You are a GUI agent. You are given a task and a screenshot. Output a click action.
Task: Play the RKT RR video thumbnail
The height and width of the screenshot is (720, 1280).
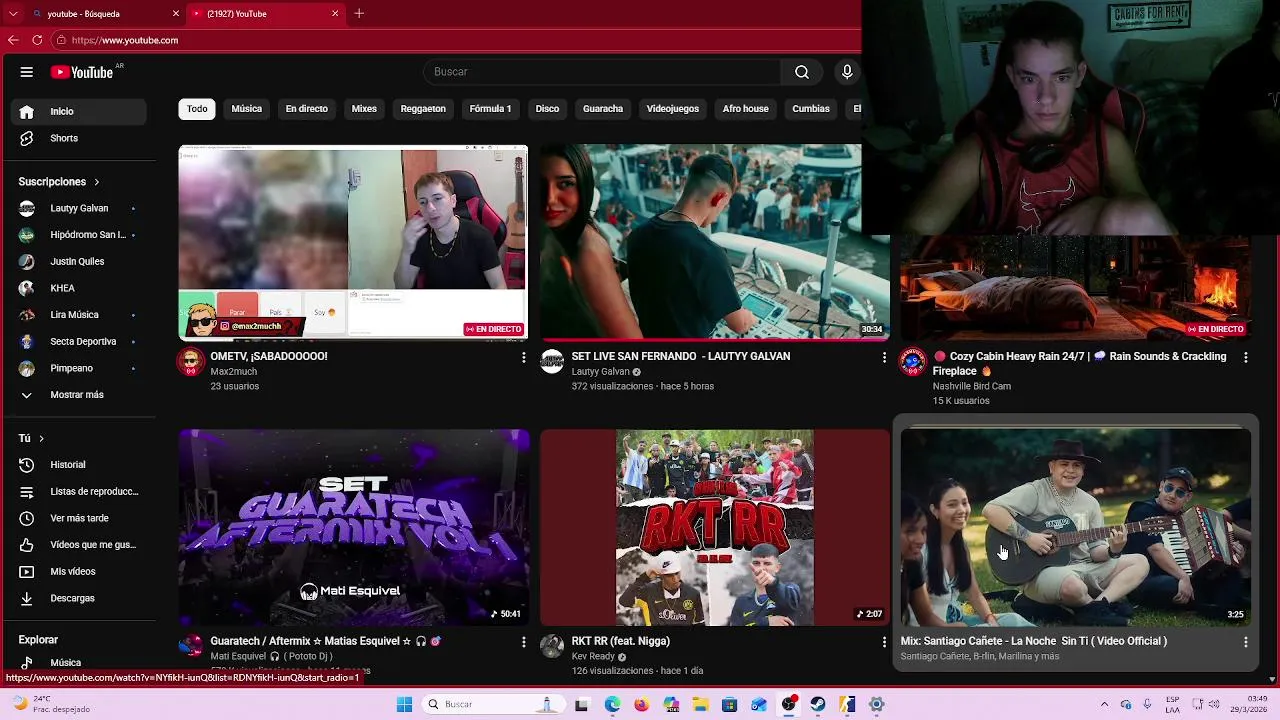(714, 528)
